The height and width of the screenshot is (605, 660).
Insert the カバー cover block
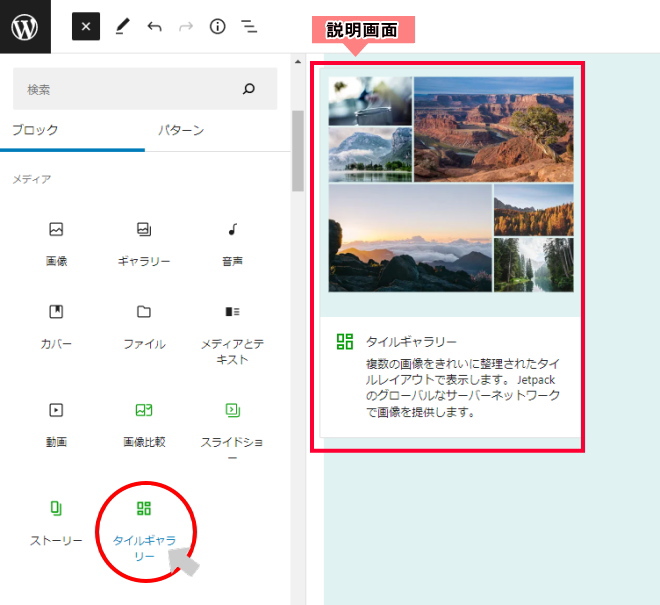[x=56, y=327]
